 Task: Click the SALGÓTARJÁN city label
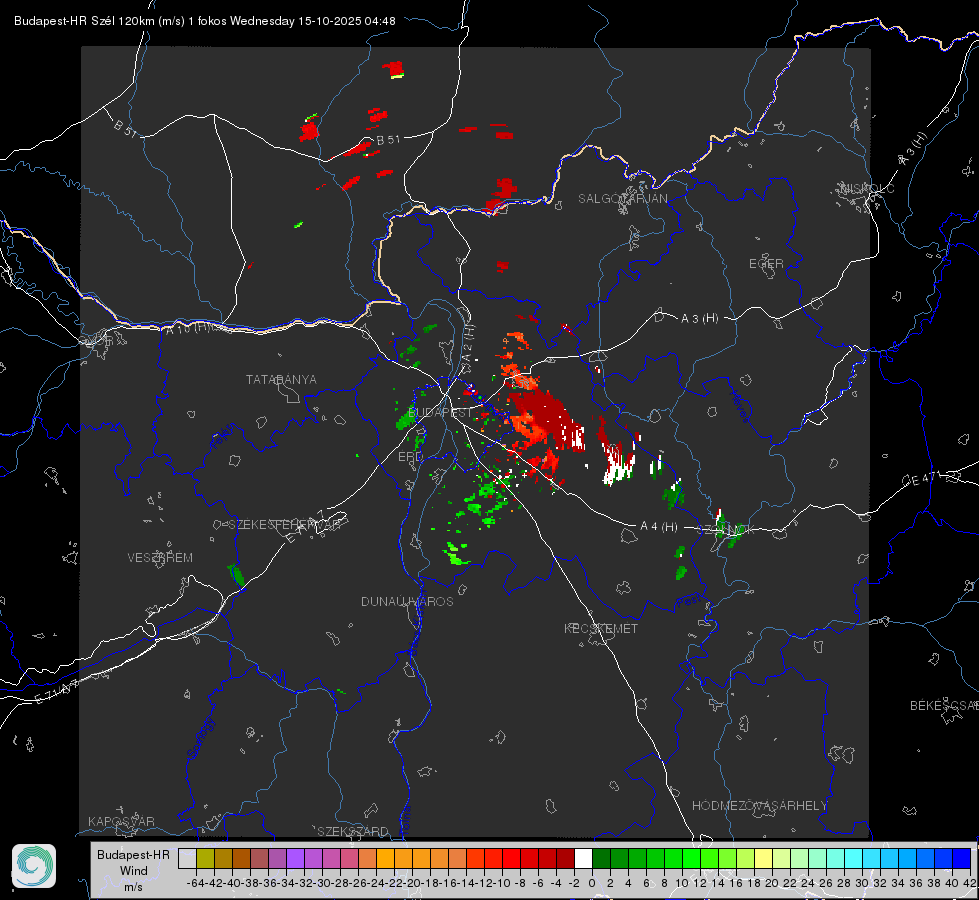click(x=622, y=199)
